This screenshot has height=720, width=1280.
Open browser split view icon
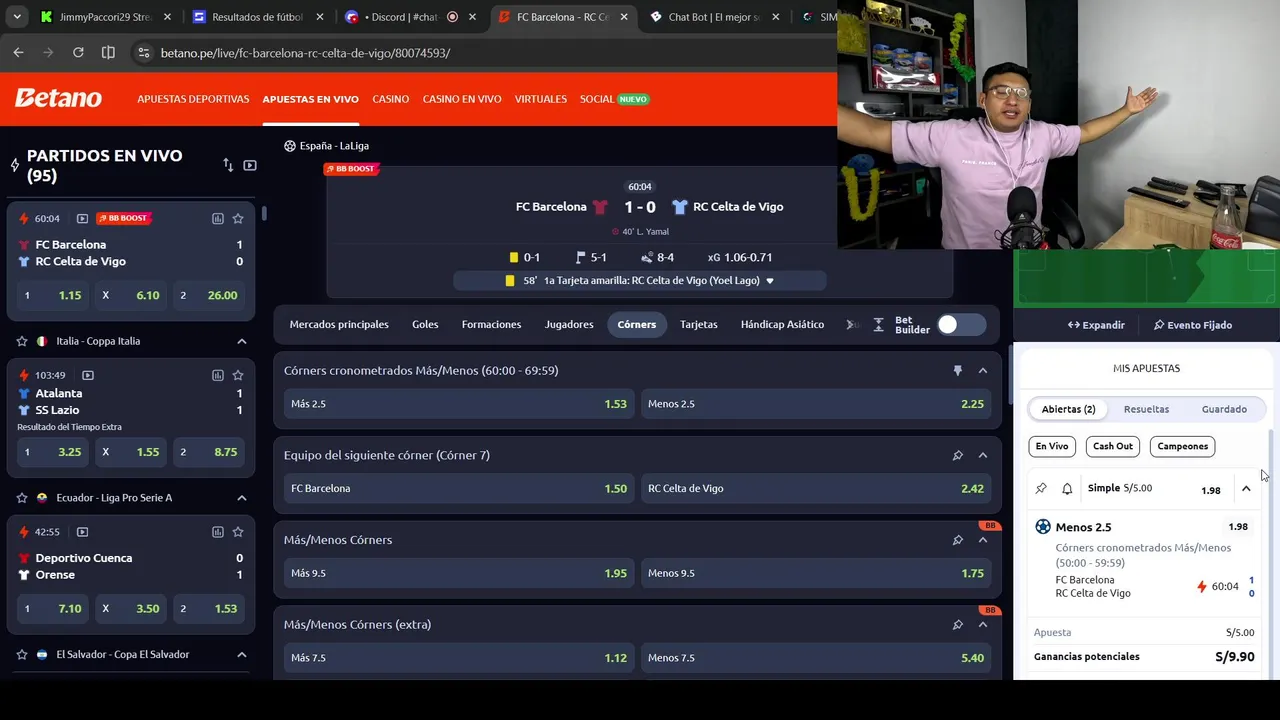pyautogui.click(x=108, y=53)
